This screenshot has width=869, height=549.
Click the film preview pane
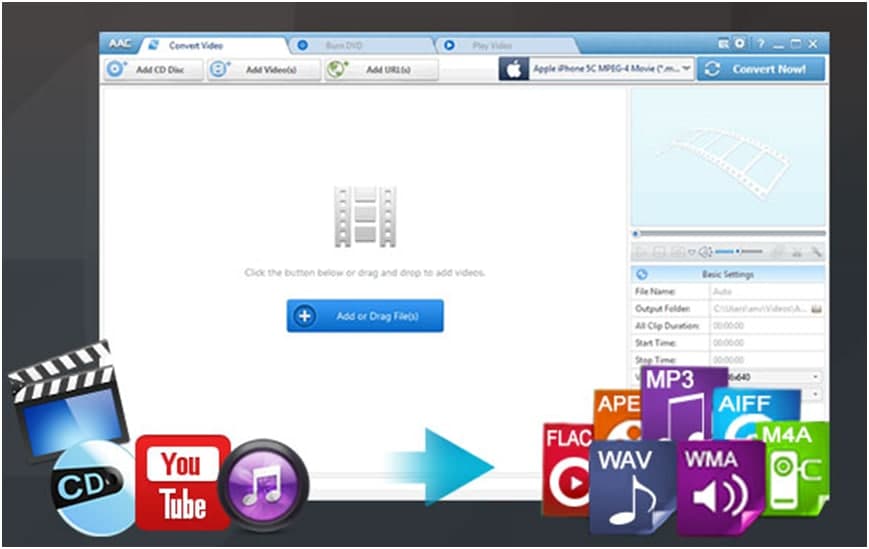[728, 157]
